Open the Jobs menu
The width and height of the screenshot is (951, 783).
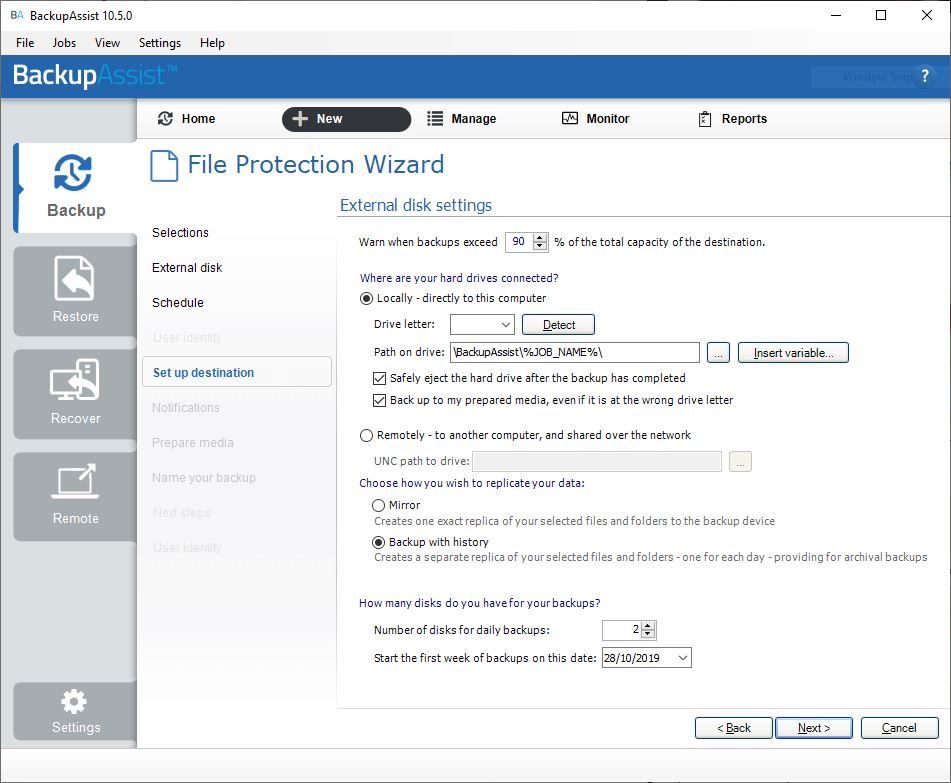(x=64, y=43)
